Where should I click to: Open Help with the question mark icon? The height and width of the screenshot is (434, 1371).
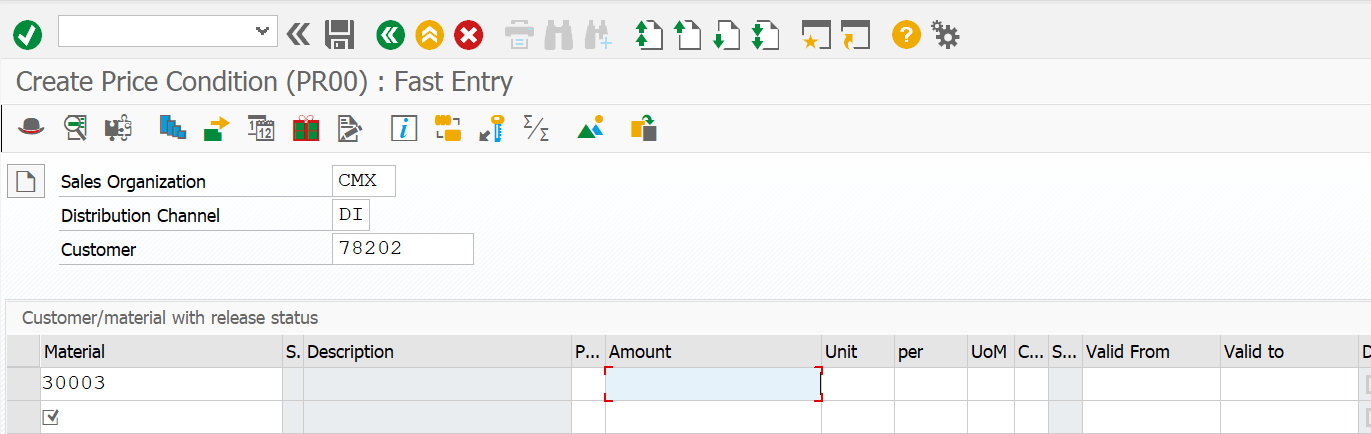[906, 35]
